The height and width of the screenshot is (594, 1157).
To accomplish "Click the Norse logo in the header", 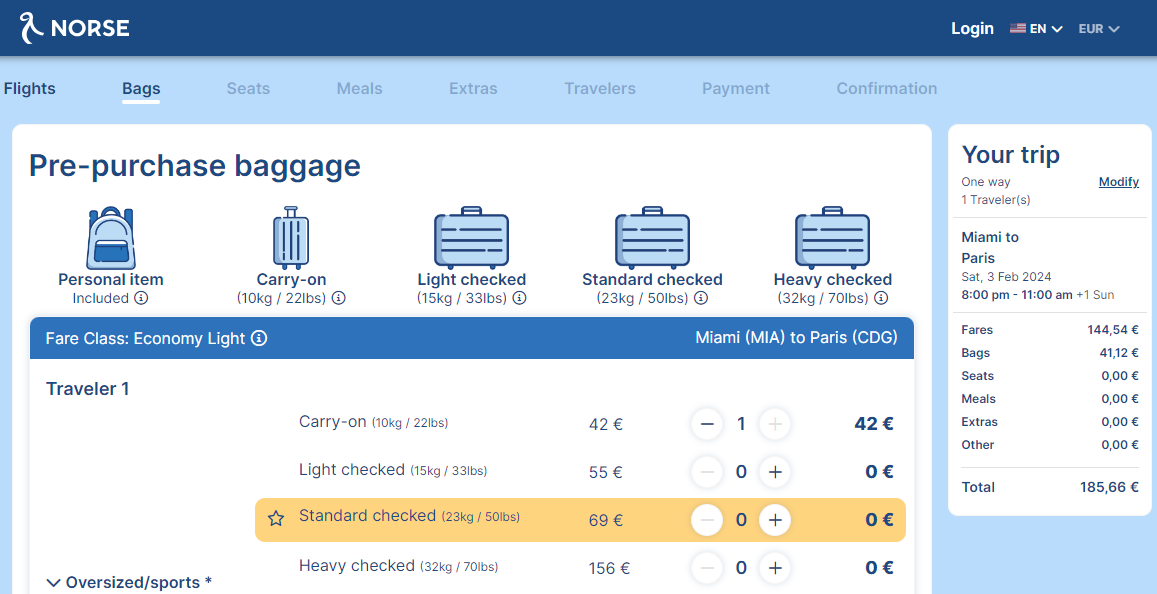I will (74, 28).
